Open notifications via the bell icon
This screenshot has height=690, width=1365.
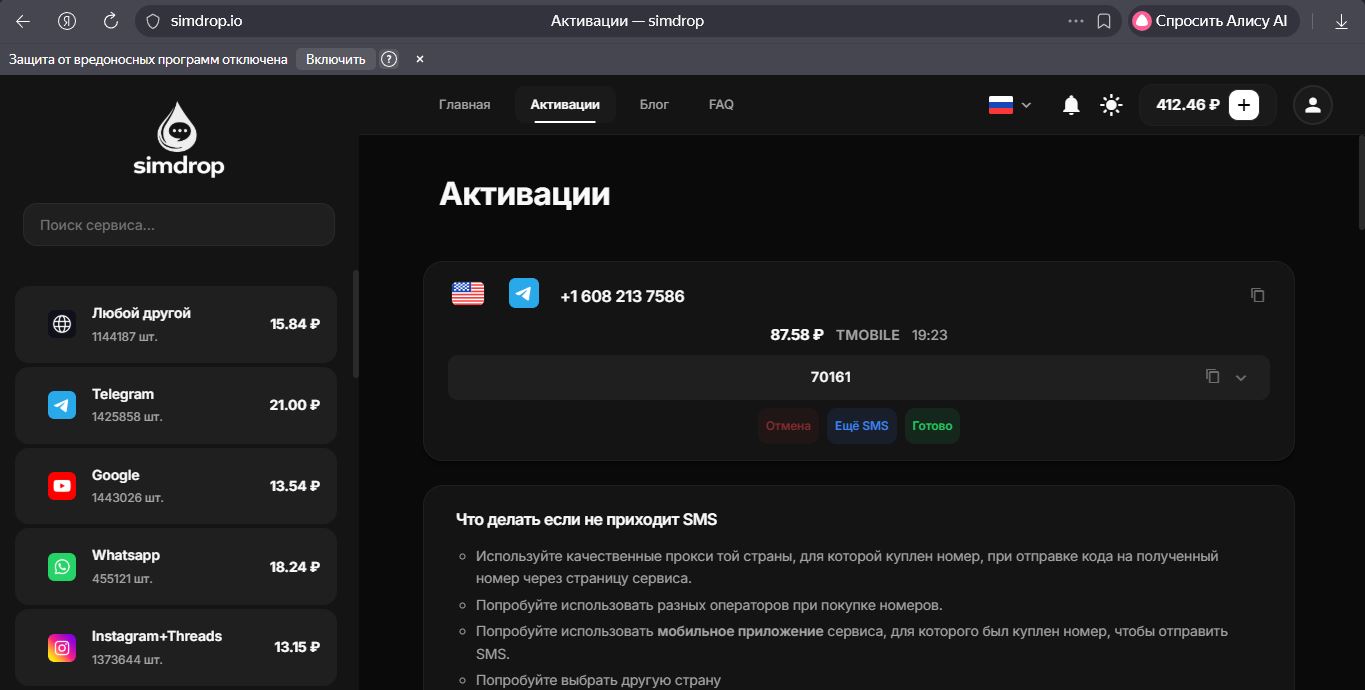1070,104
